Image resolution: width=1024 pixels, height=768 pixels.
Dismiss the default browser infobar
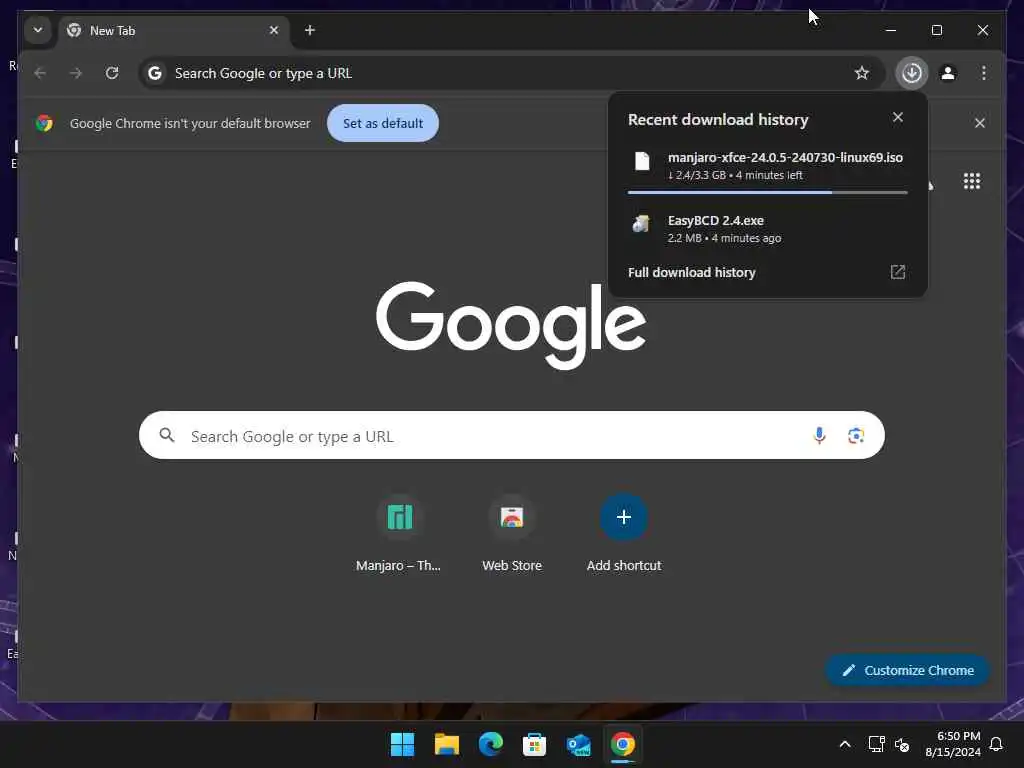click(980, 123)
